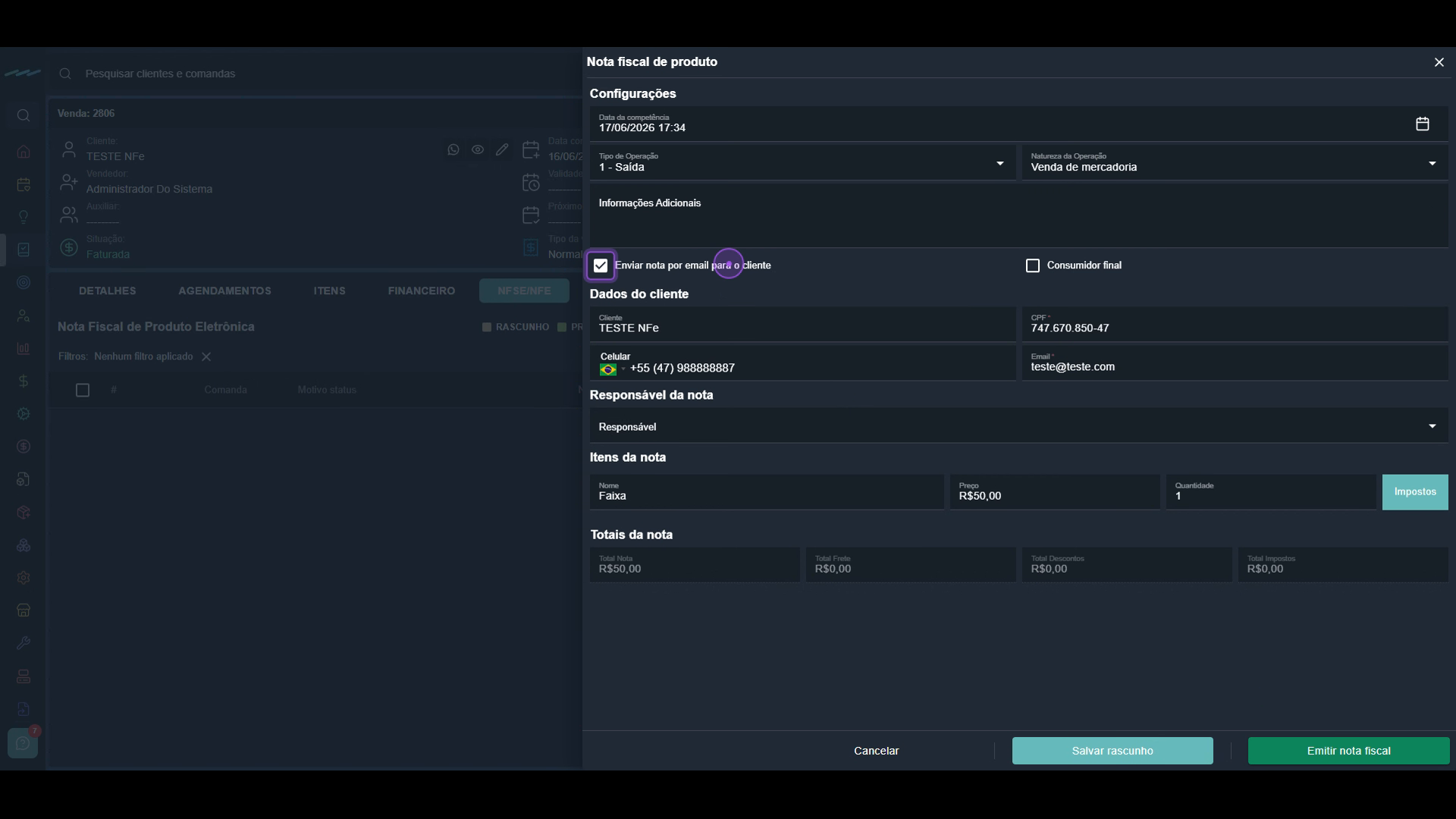
Task: Click the eye view icon for client
Action: coord(478,149)
